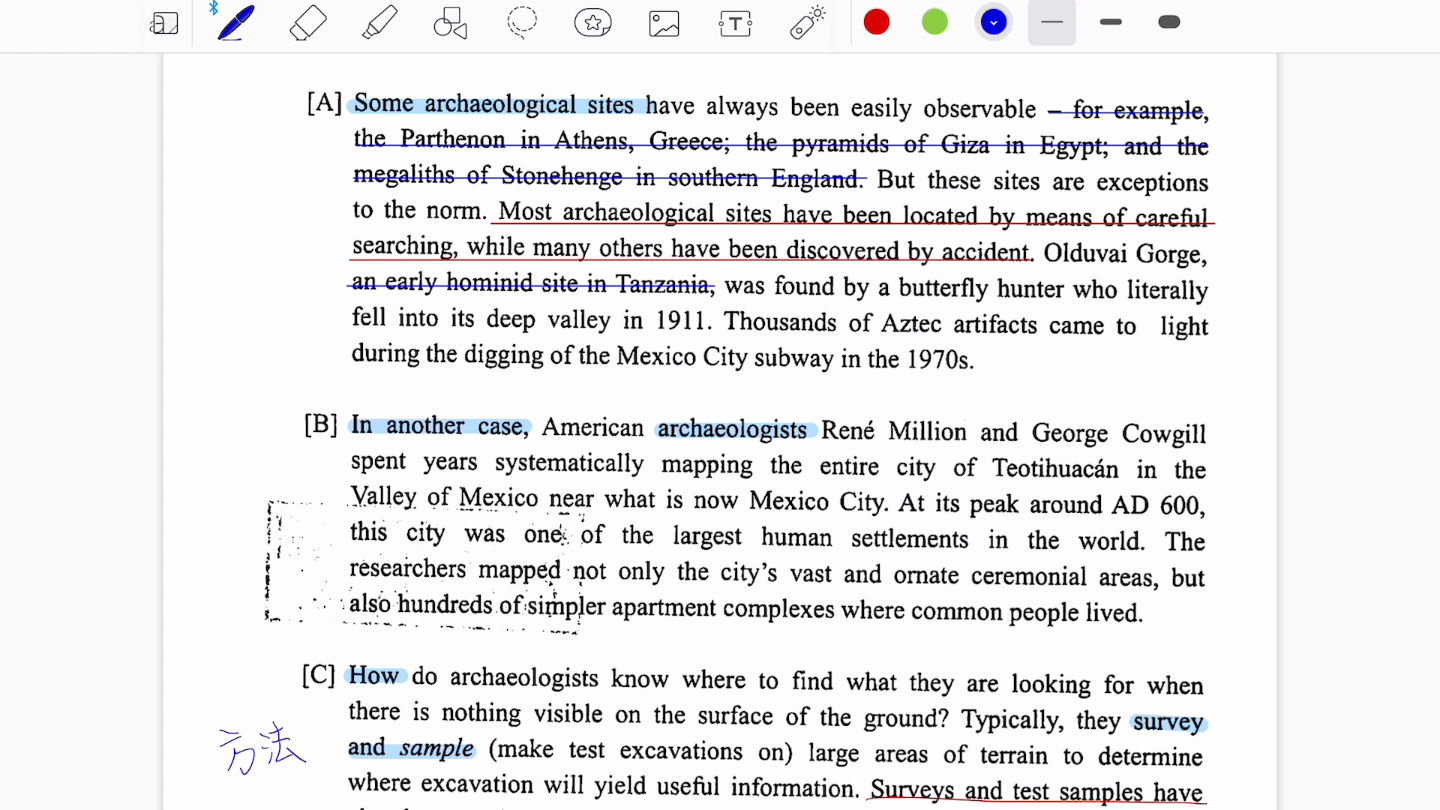Image resolution: width=1440 pixels, height=810 pixels.
Task: Open the Shapes tool
Action: pyautogui.click(x=451, y=22)
